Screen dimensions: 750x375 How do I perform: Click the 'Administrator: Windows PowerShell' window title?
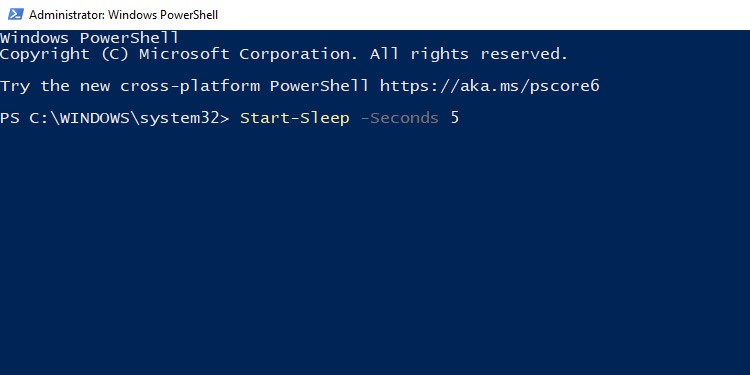(x=123, y=15)
